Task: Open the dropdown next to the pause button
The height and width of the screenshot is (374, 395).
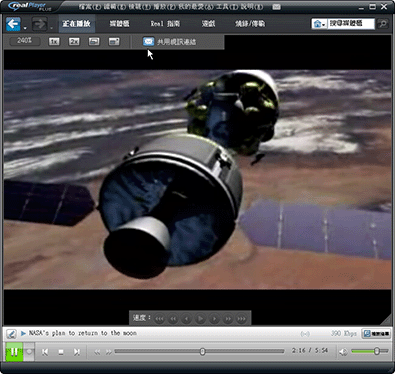Action: [x=29, y=352]
